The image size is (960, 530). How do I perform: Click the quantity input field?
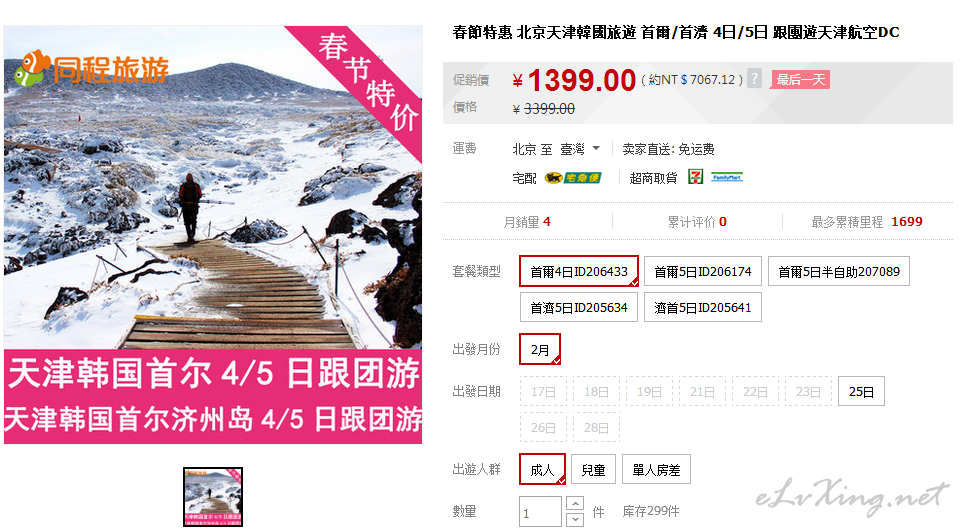540,512
